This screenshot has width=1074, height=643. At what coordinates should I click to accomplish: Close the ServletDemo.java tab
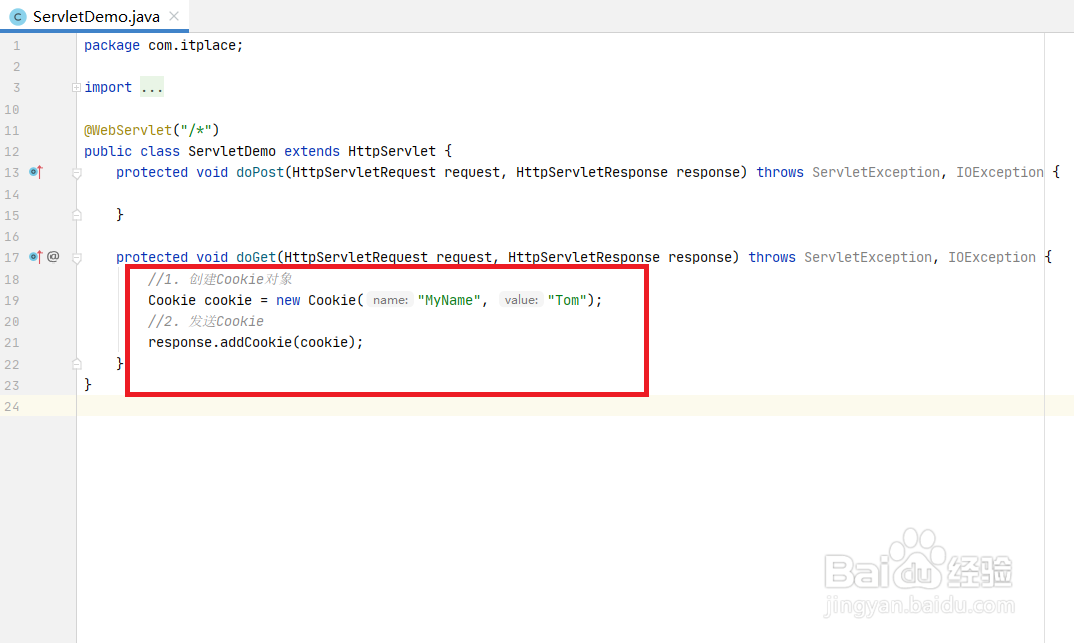[174, 17]
